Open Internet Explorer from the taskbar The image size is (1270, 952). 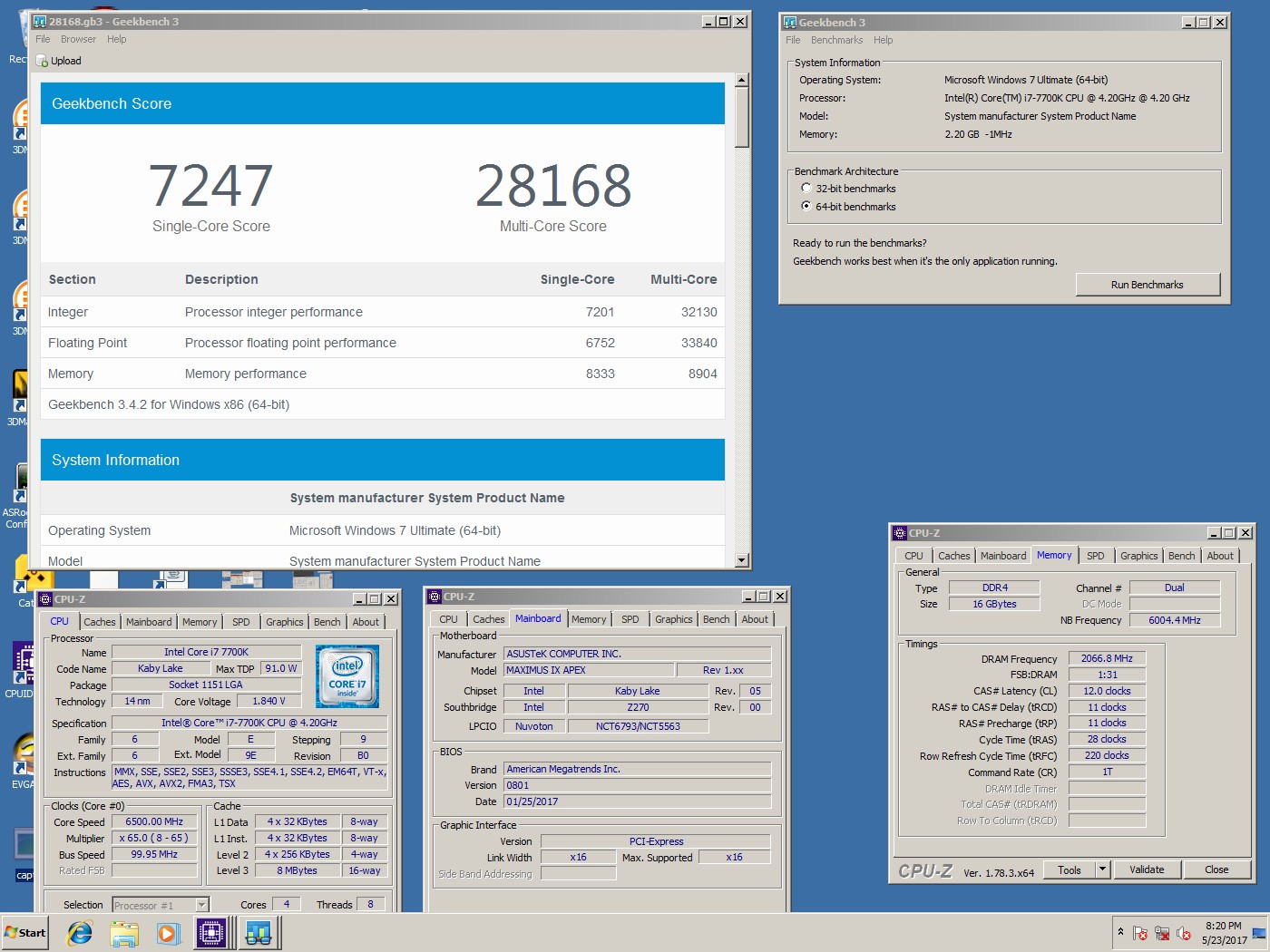pyautogui.click(x=80, y=933)
